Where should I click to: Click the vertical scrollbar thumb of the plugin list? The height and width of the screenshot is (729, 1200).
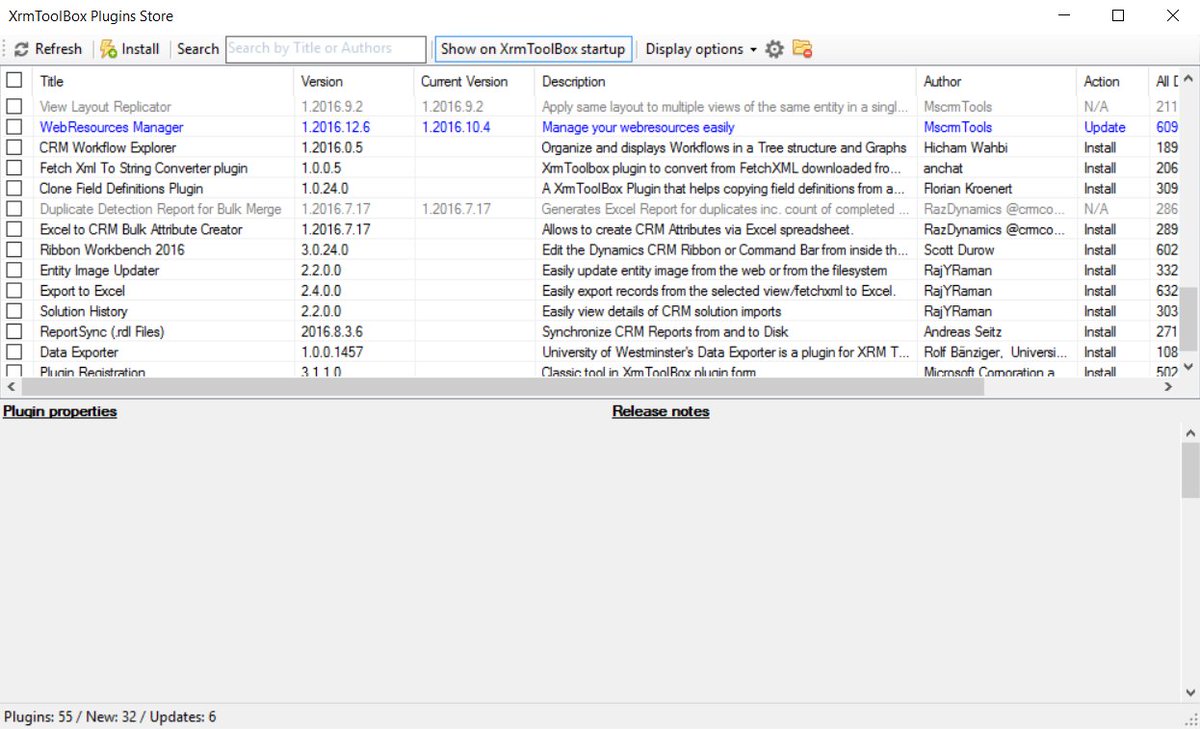pos(1188,318)
